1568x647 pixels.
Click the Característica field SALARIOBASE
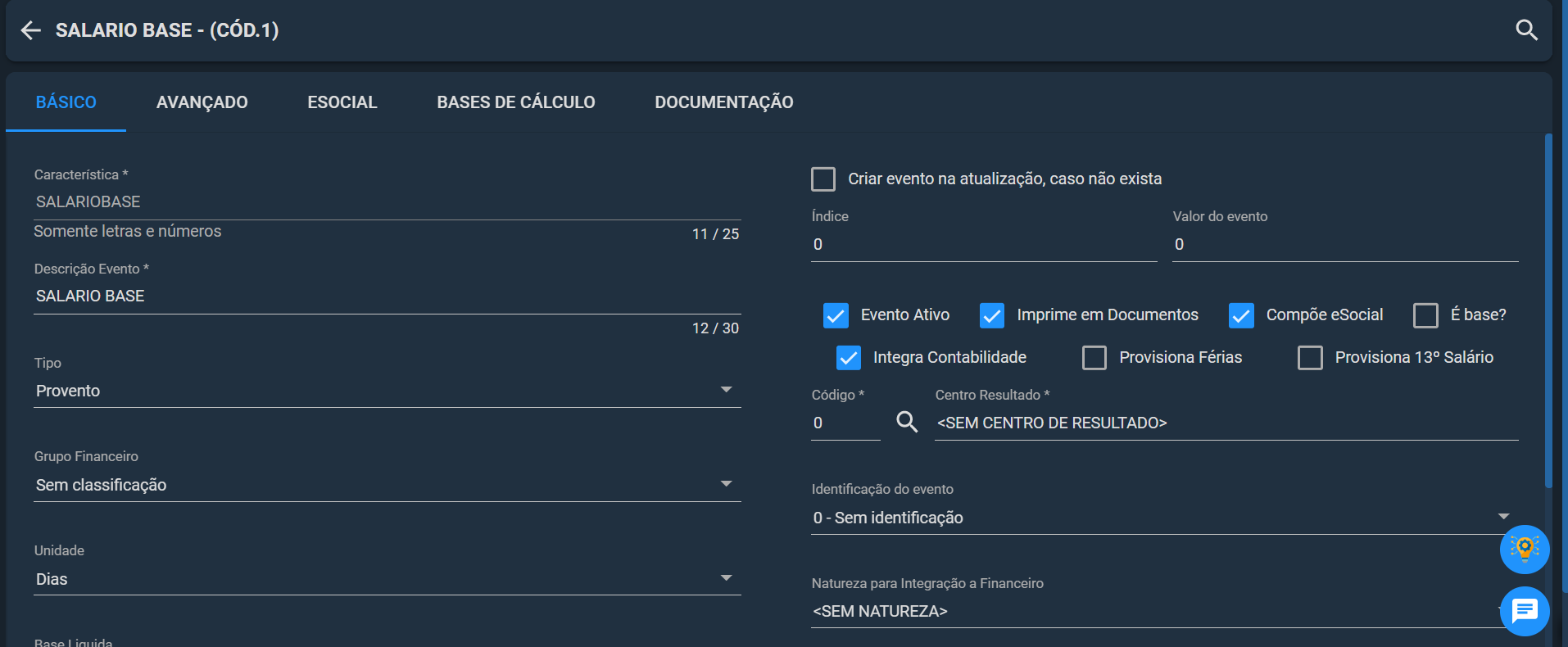[387, 201]
